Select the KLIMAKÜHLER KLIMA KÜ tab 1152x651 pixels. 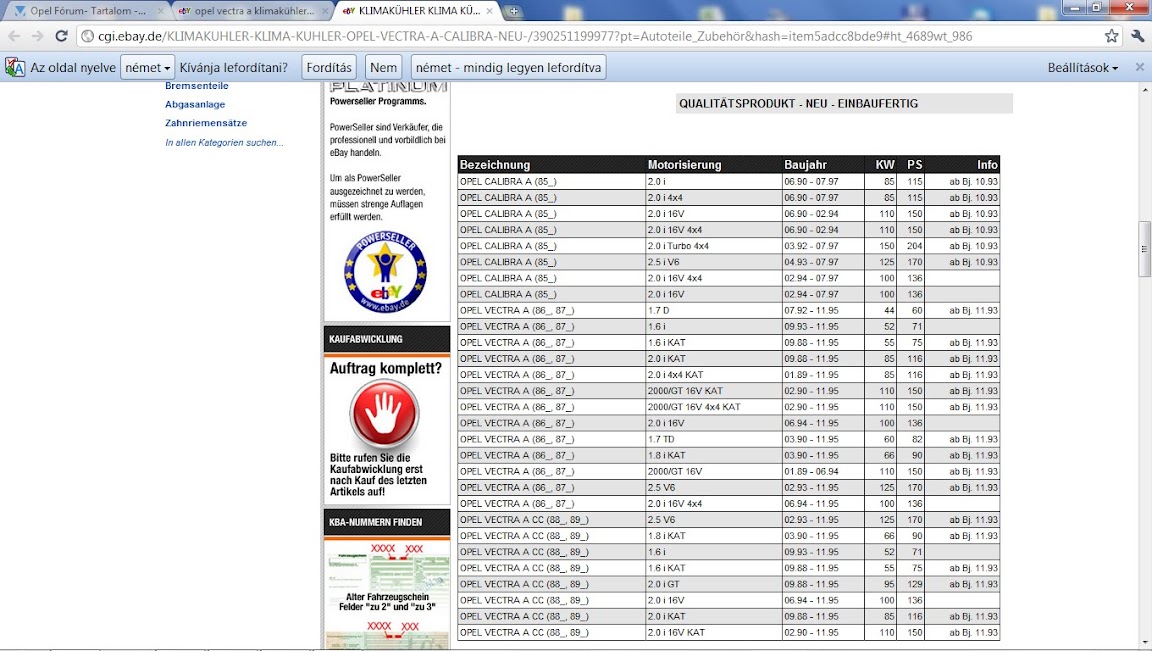click(x=419, y=11)
